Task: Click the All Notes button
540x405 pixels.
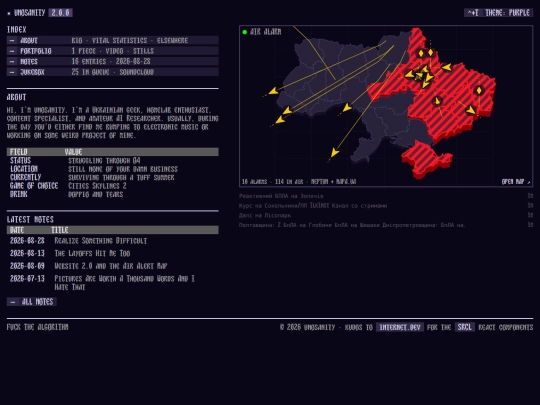Action: tap(32, 302)
